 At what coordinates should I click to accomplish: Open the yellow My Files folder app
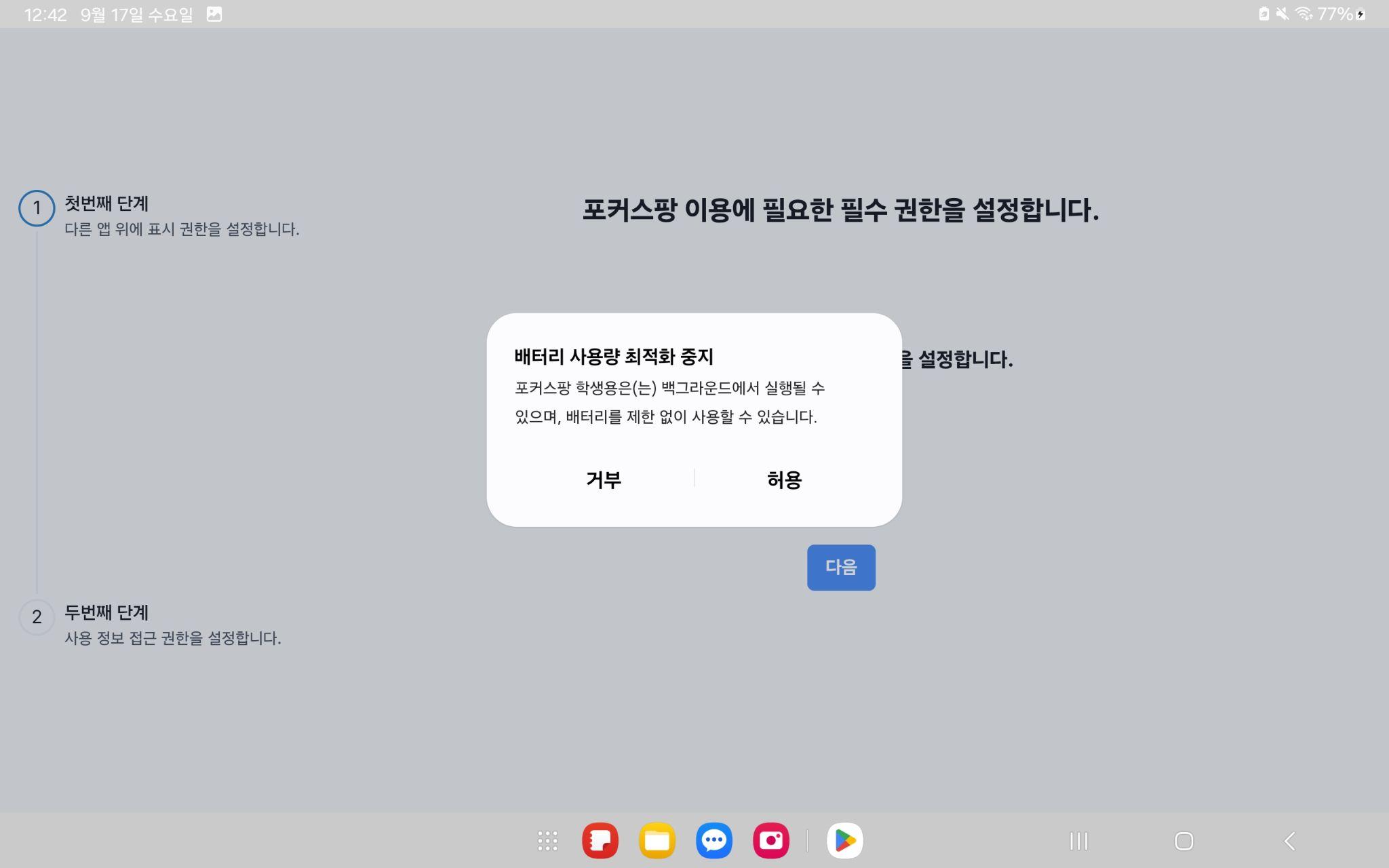click(x=657, y=841)
